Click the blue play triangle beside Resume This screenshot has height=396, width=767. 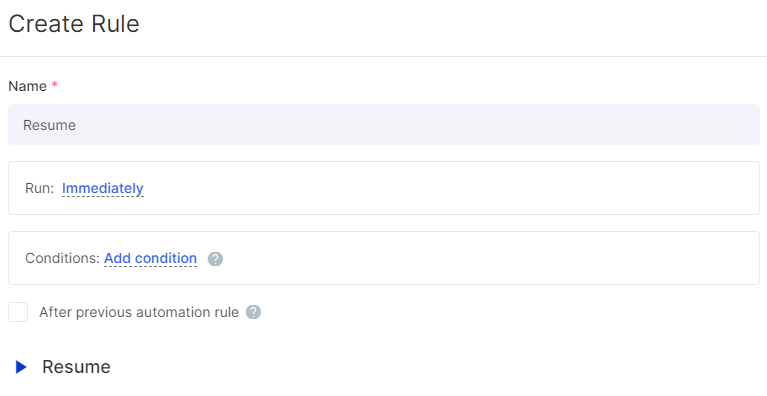point(21,367)
